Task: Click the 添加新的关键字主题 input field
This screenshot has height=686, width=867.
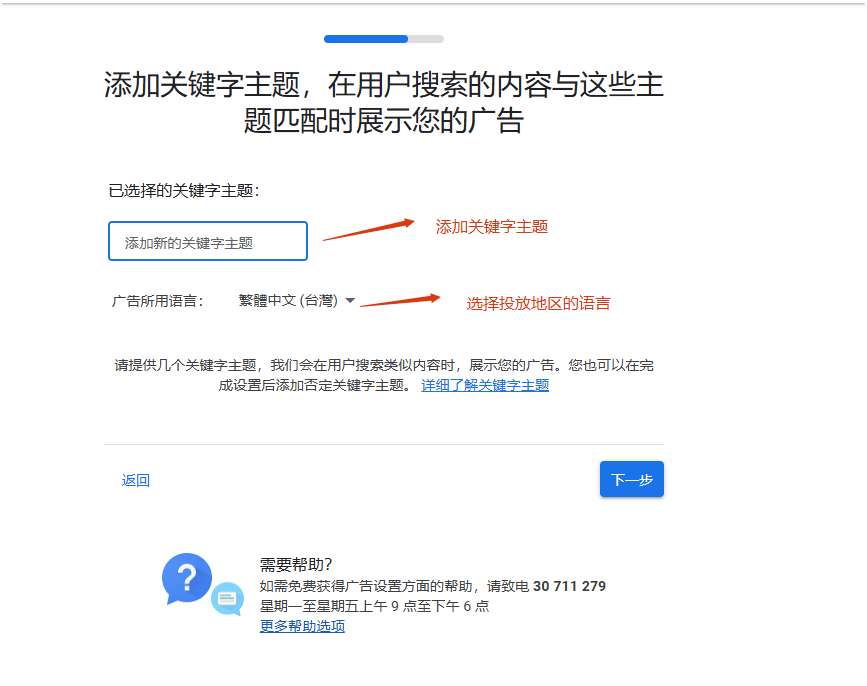Action: pos(208,241)
